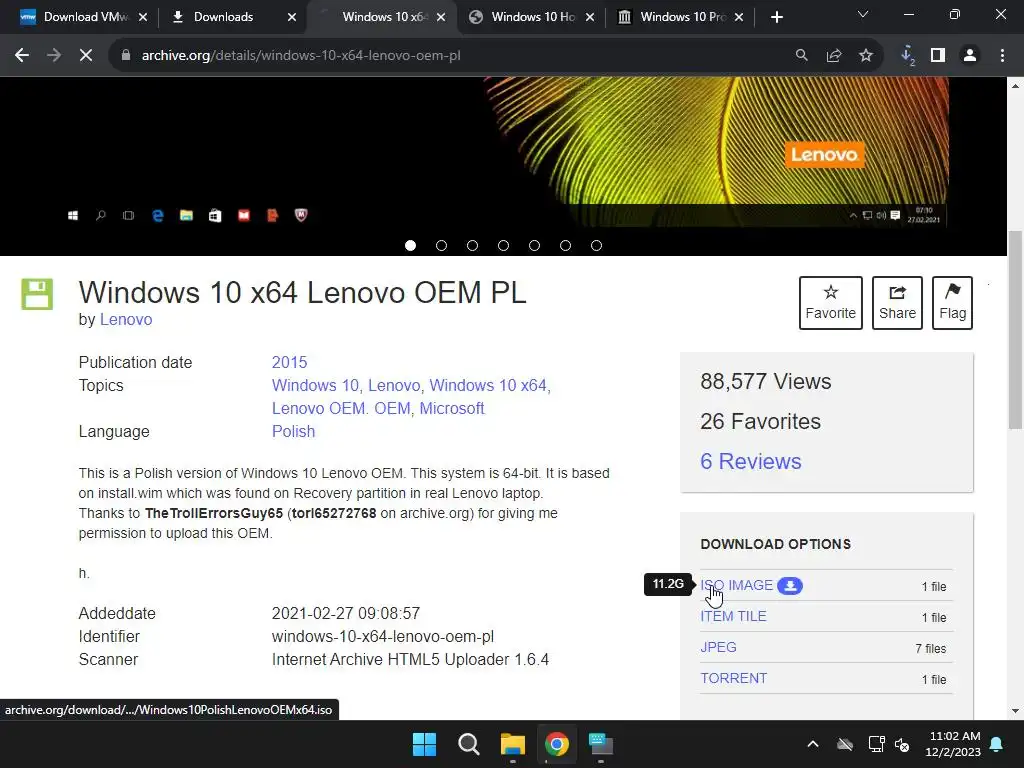Open the notifications bell
Image resolution: width=1024 pixels, height=768 pixels.
pos(997,744)
